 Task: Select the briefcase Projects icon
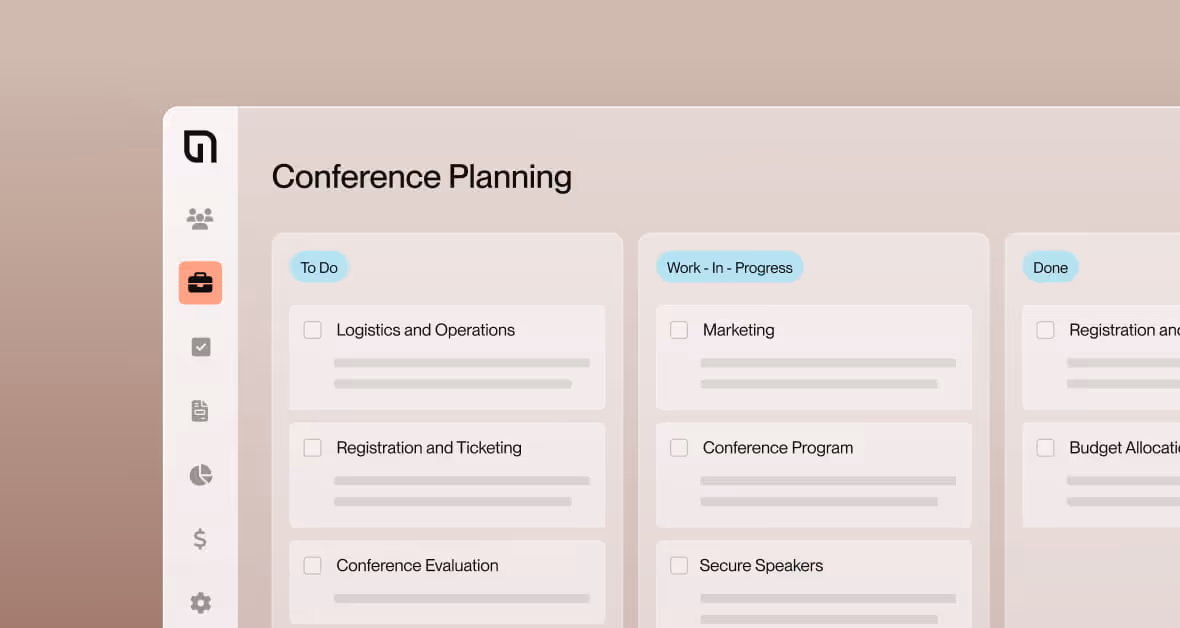pyautogui.click(x=200, y=282)
